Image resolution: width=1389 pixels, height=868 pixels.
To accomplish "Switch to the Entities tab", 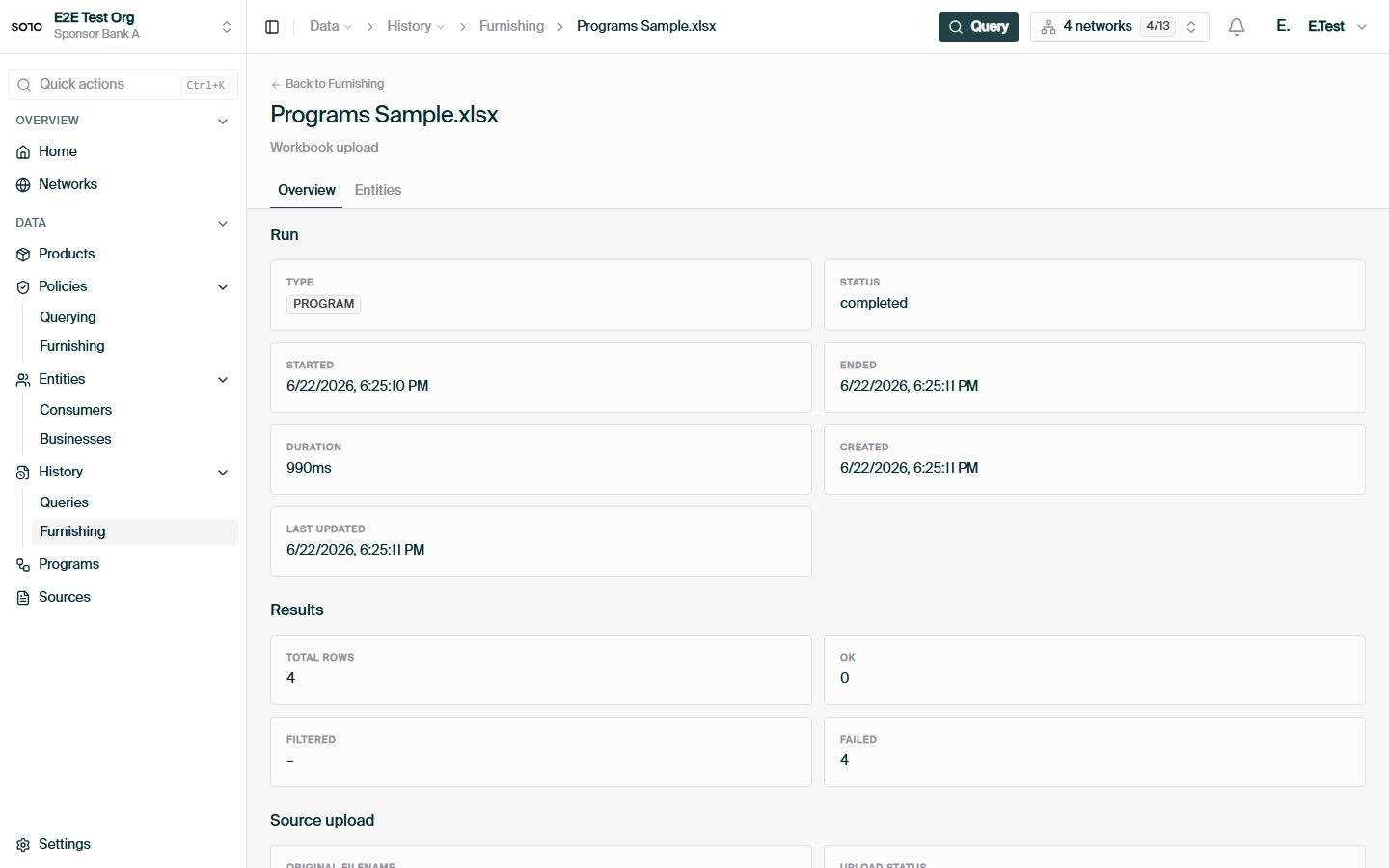I will click(378, 190).
